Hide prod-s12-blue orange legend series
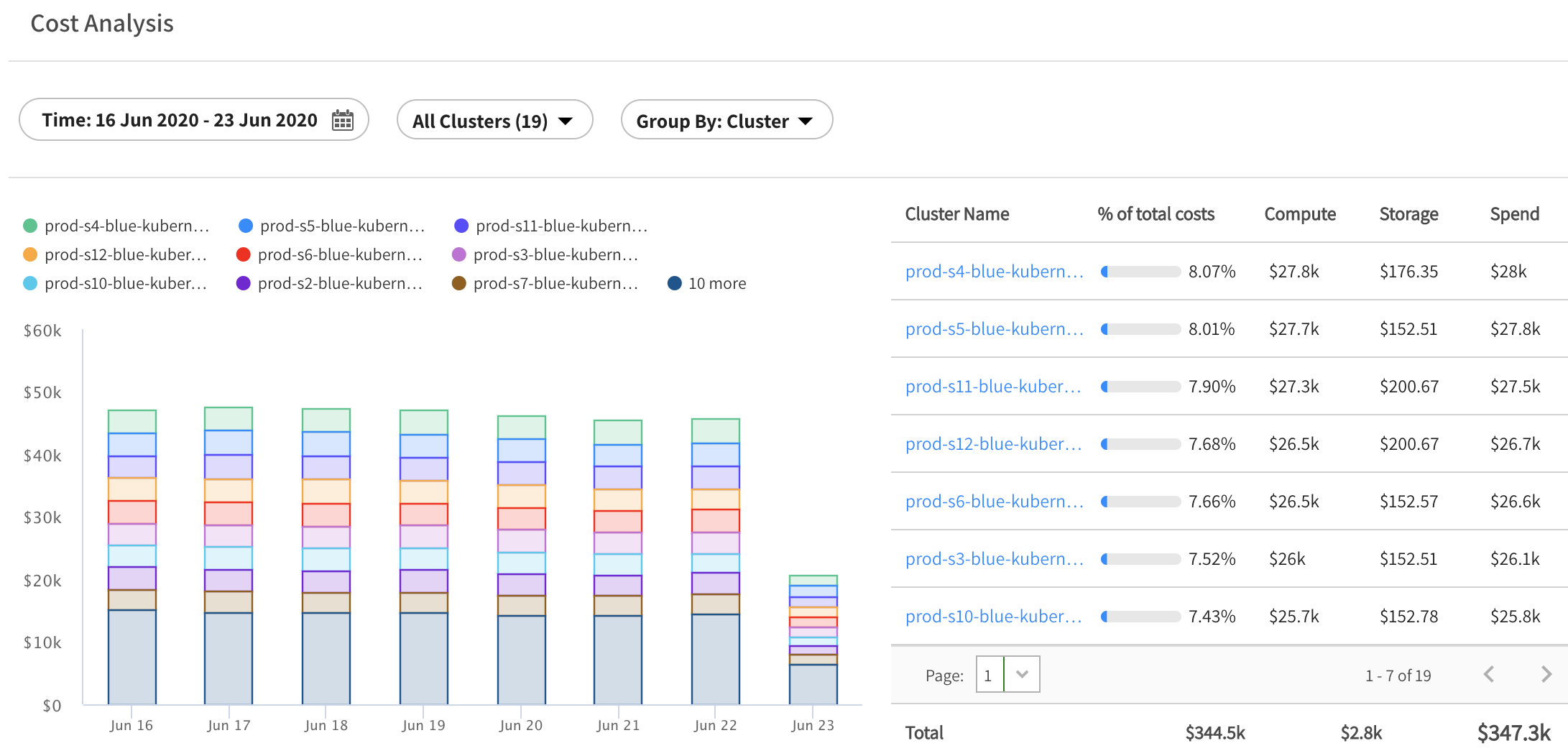Screen dimensions: 1568x756 point(30,254)
